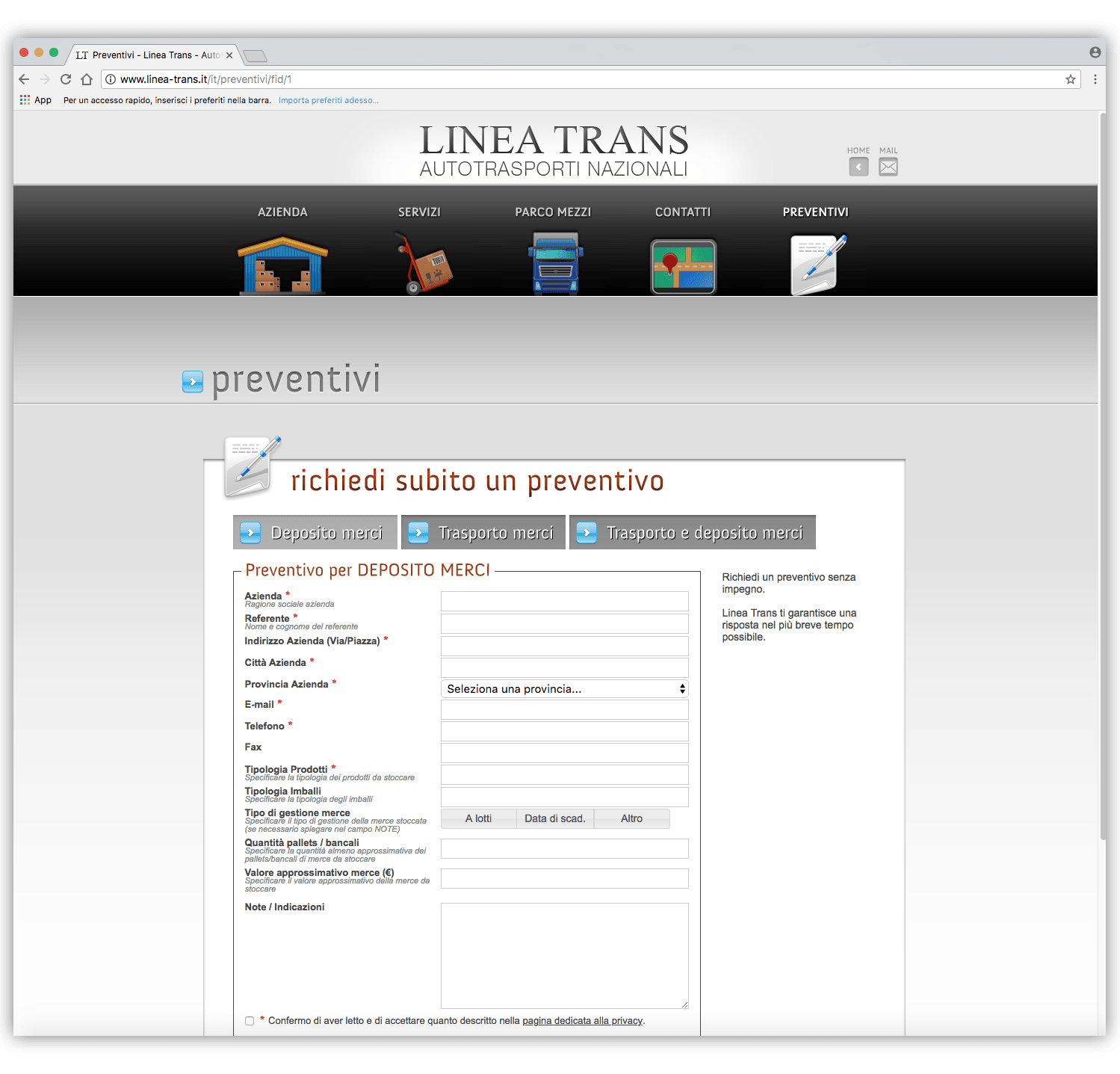Click the 'Richiedi un preventivo senza impegno.' text
Viewport: 1120px width, 1074px height.
pos(789,583)
